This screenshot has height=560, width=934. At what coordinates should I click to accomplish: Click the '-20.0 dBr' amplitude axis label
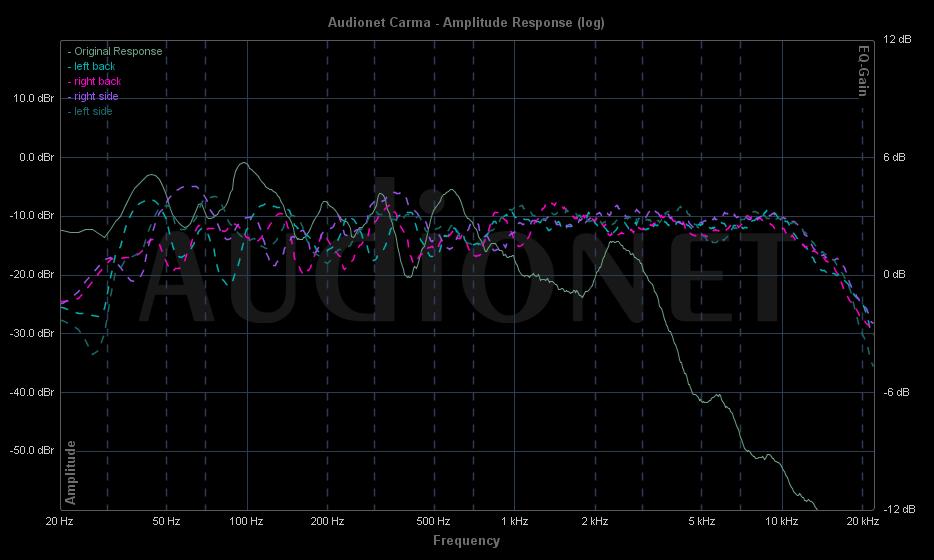32,274
